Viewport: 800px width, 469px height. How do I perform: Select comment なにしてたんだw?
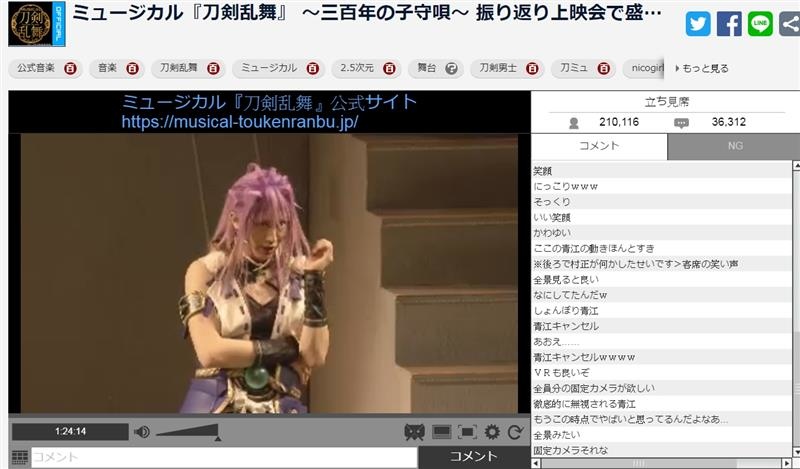click(x=662, y=295)
